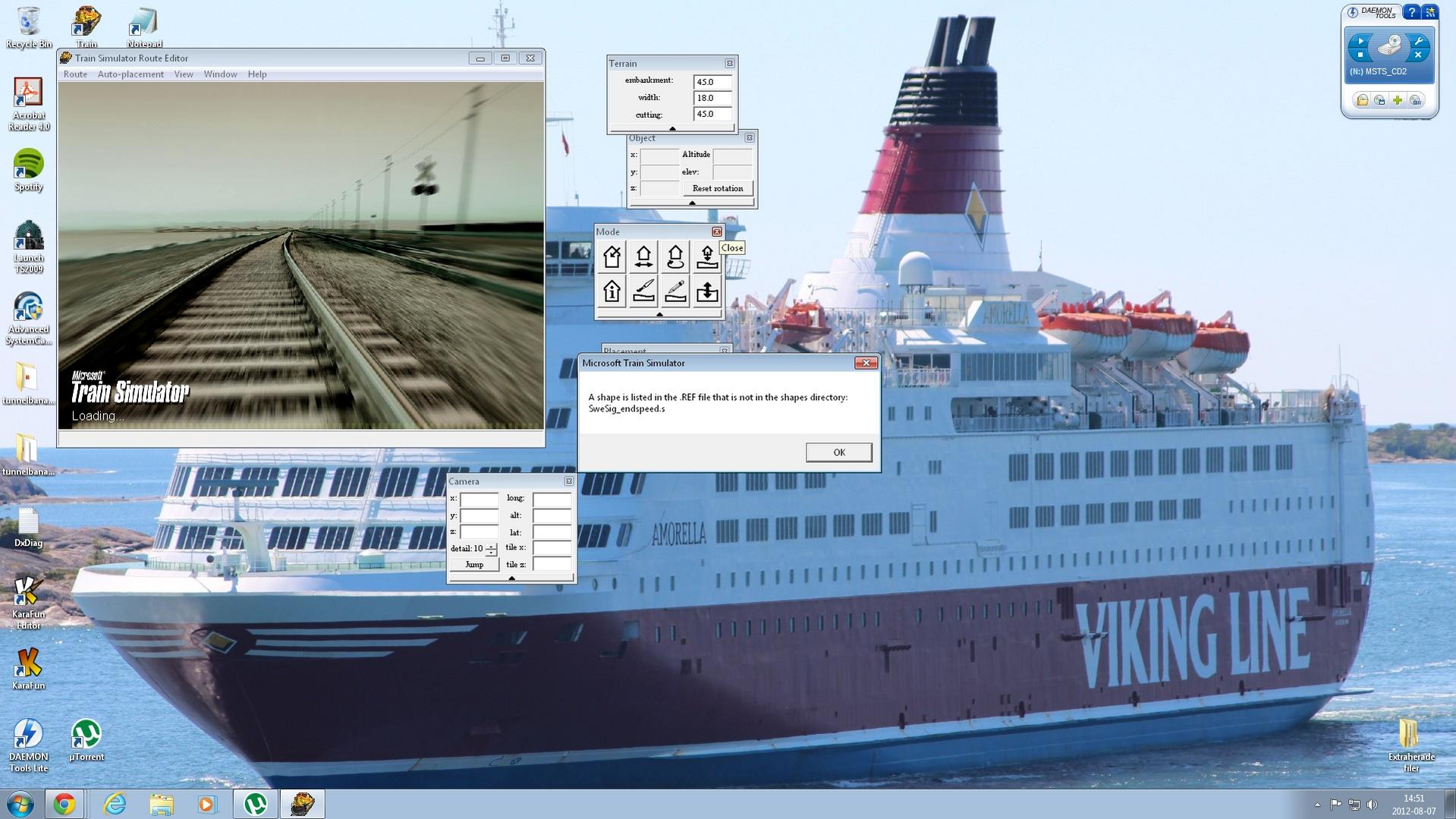The height and width of the screenshot is (819, 1456).
Task: Click DAEMON Tools gadget open folder image icon
Action: tap(1363, 100)
